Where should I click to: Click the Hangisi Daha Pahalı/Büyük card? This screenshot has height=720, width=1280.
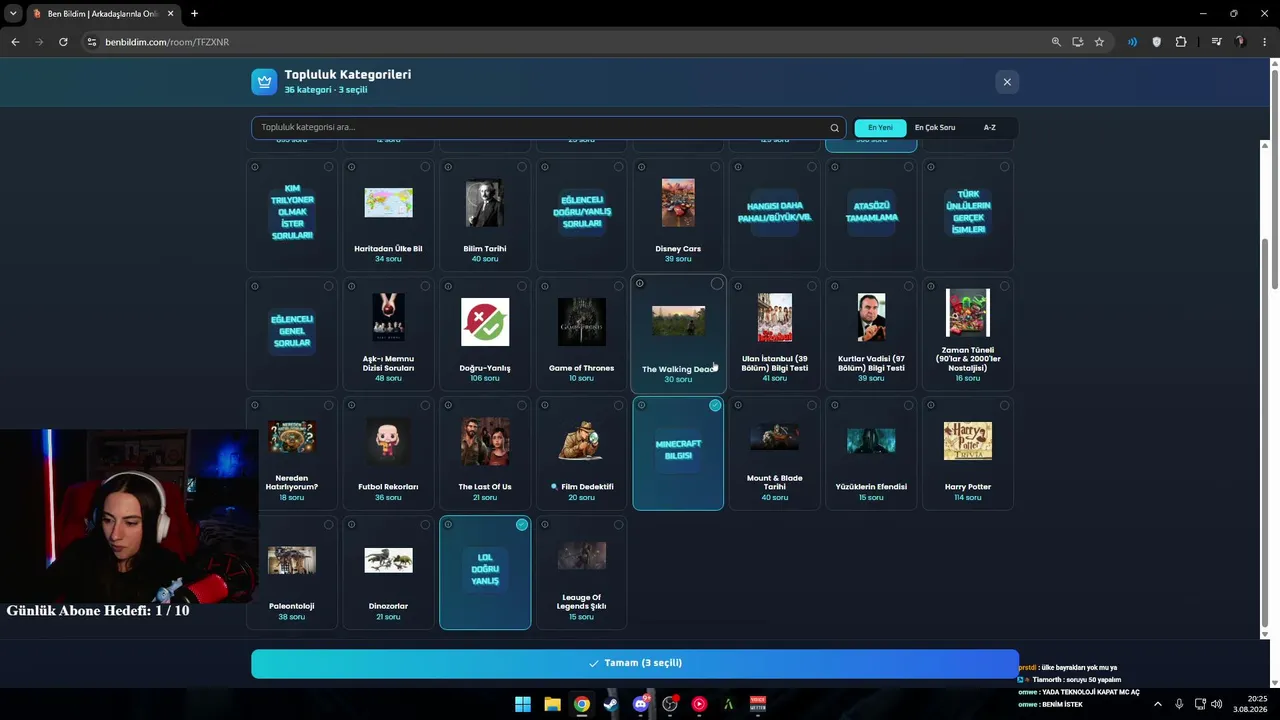coord(775,213)
